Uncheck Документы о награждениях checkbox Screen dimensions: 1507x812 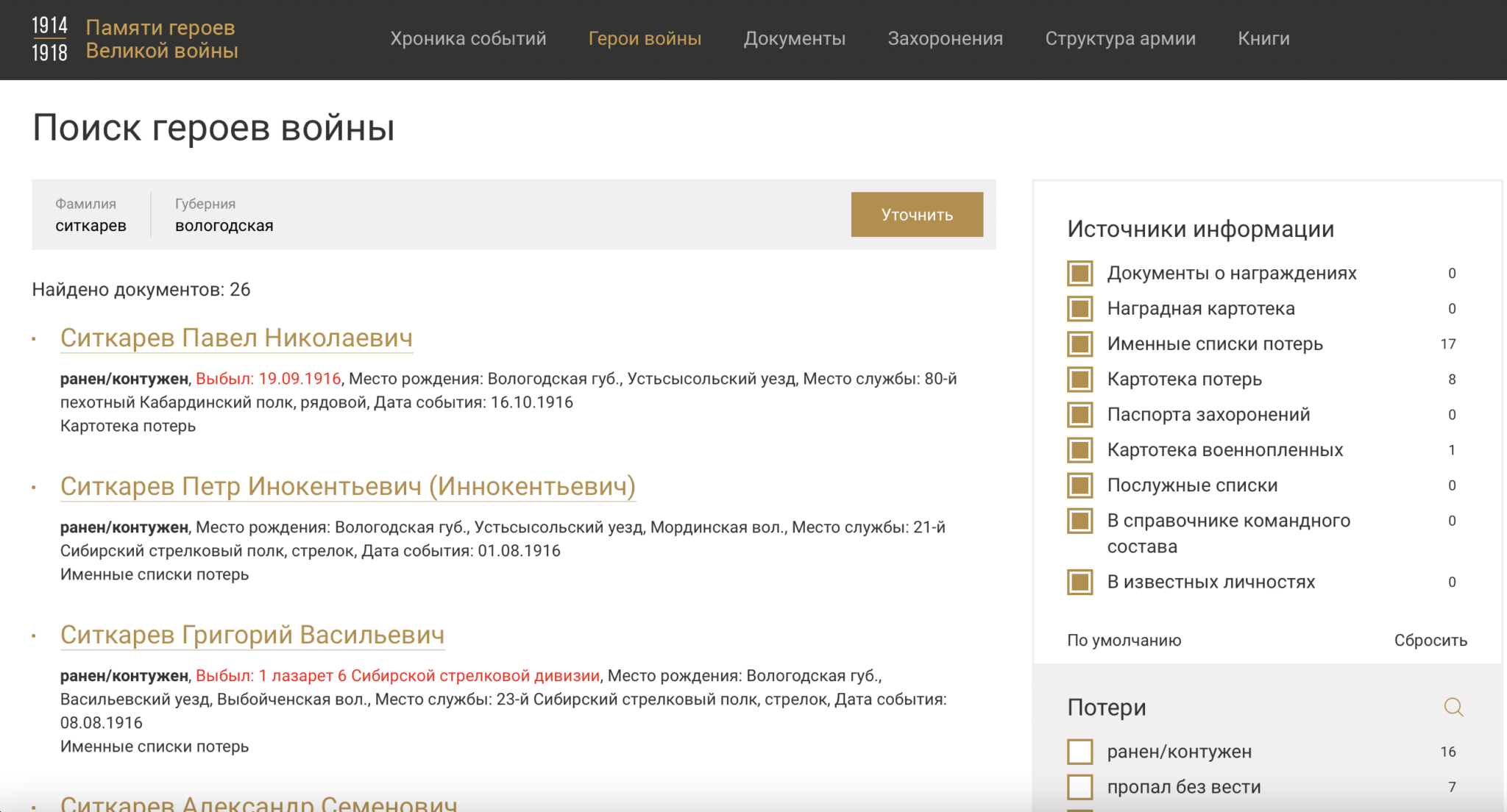point(1079,273)
